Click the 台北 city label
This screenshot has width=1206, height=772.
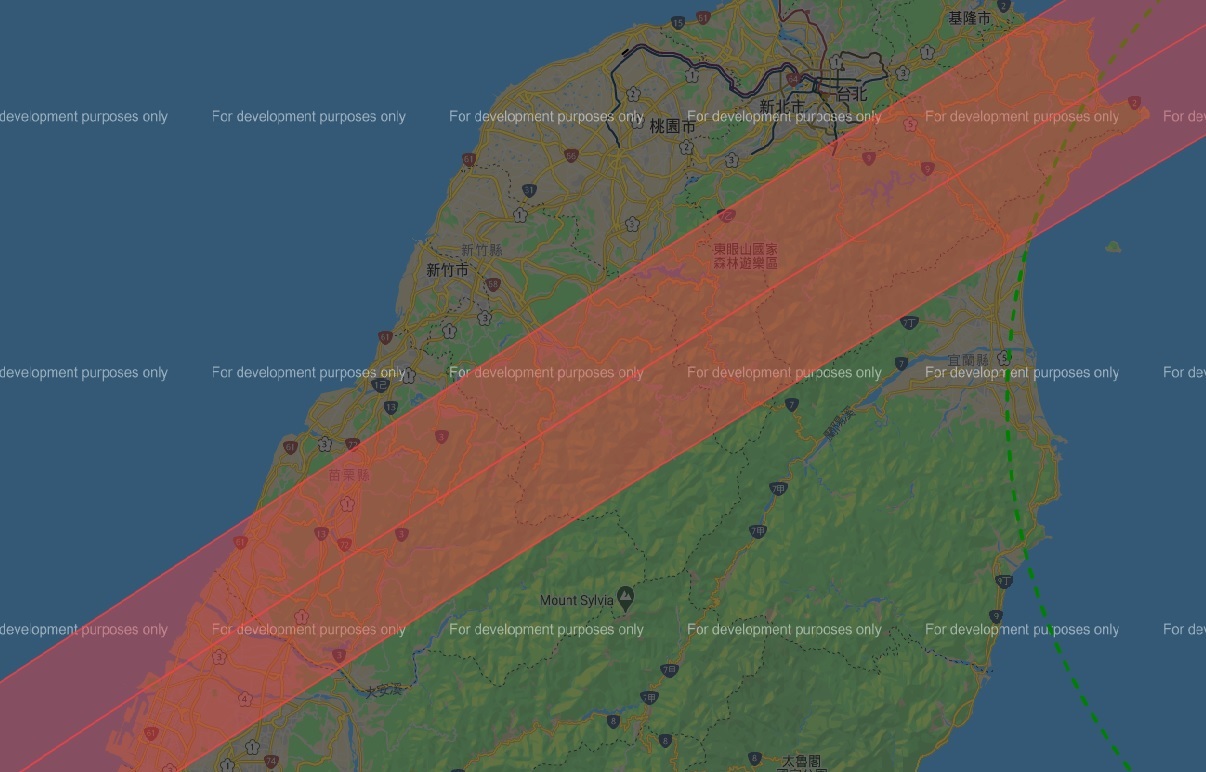pos(851,94)
